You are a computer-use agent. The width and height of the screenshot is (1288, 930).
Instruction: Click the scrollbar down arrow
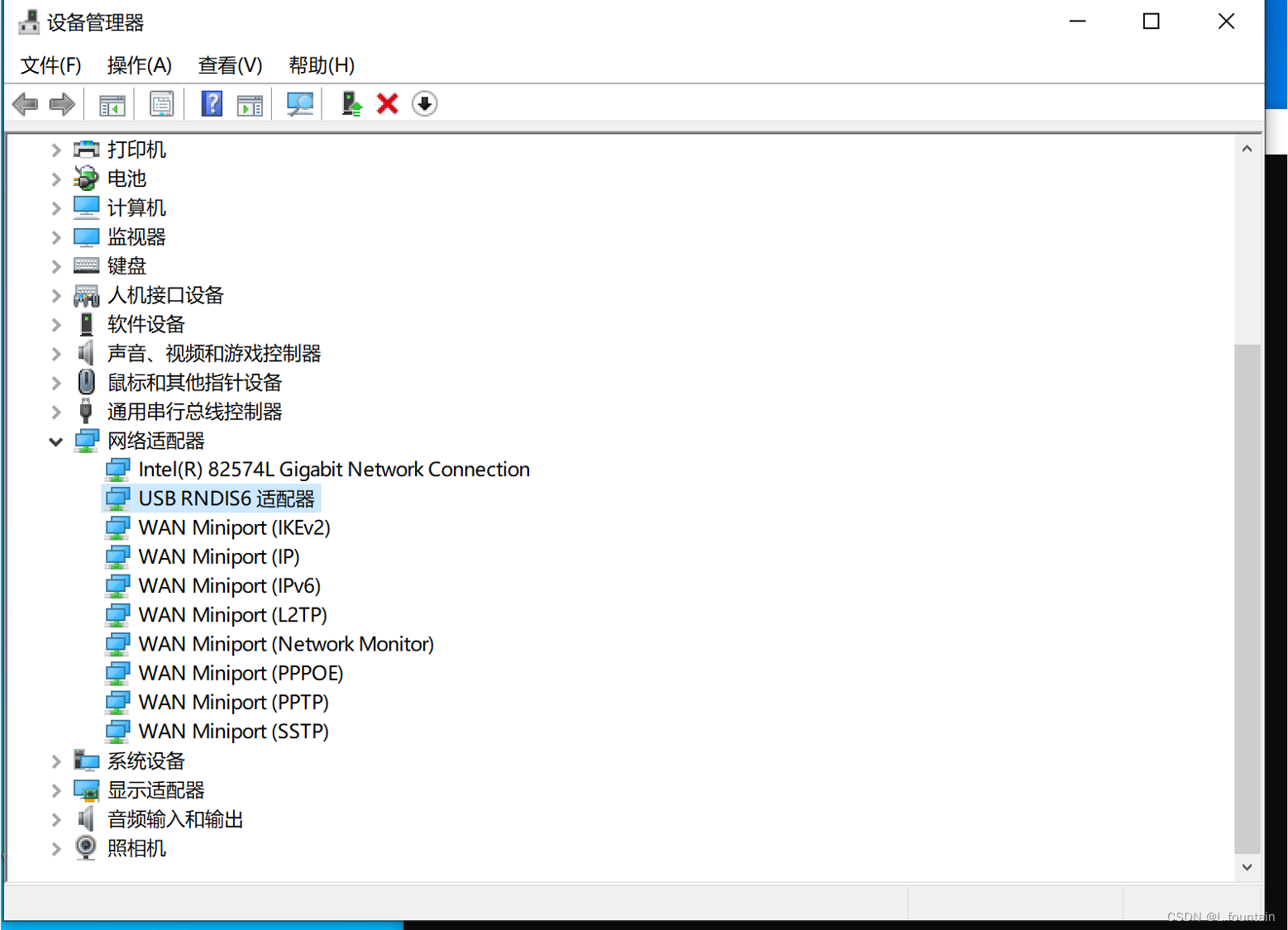[1247, 867]
